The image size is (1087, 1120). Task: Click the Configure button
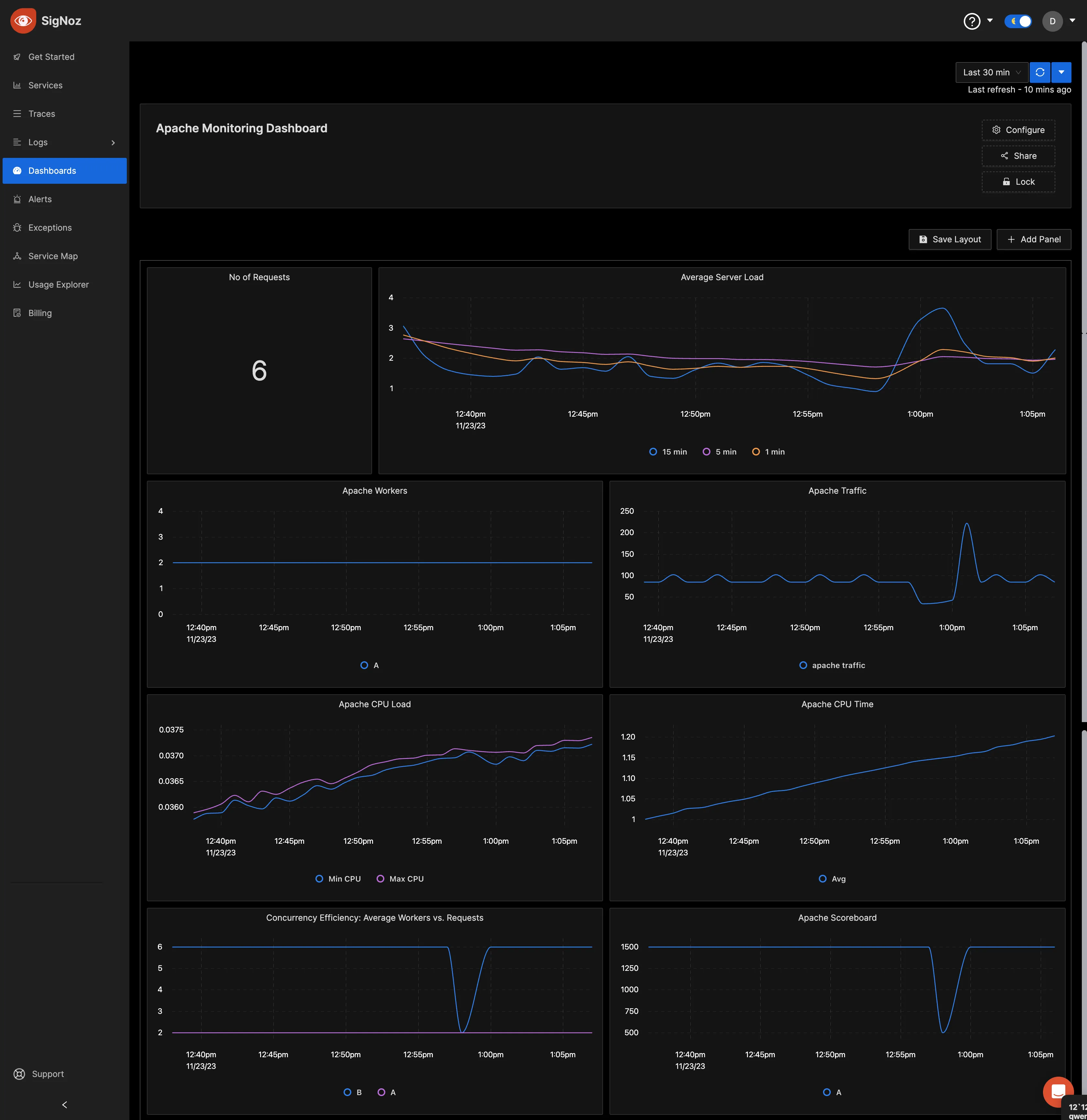pos(1018,130)
